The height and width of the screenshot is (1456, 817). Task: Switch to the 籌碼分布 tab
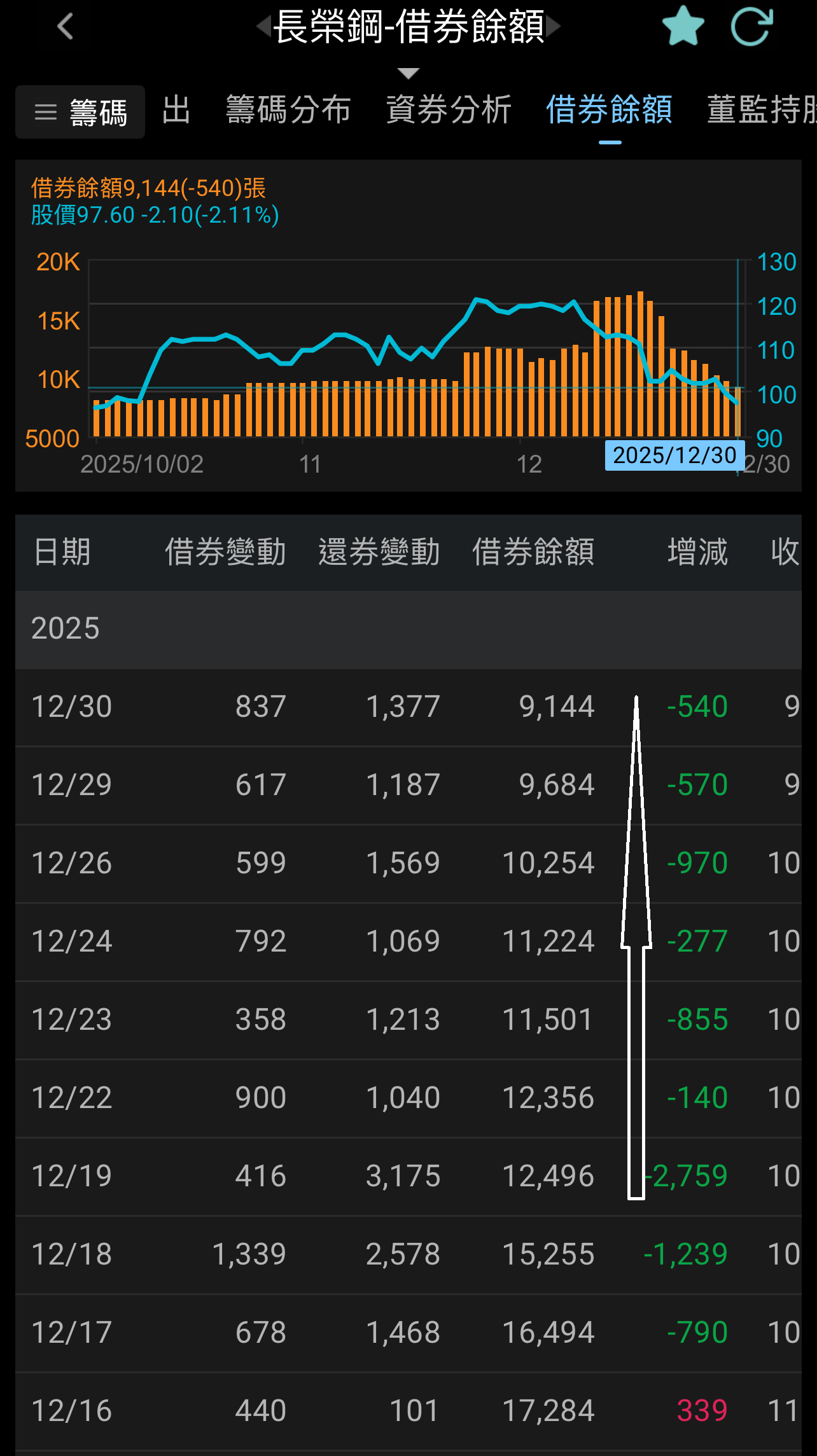[x=288, y=109]
